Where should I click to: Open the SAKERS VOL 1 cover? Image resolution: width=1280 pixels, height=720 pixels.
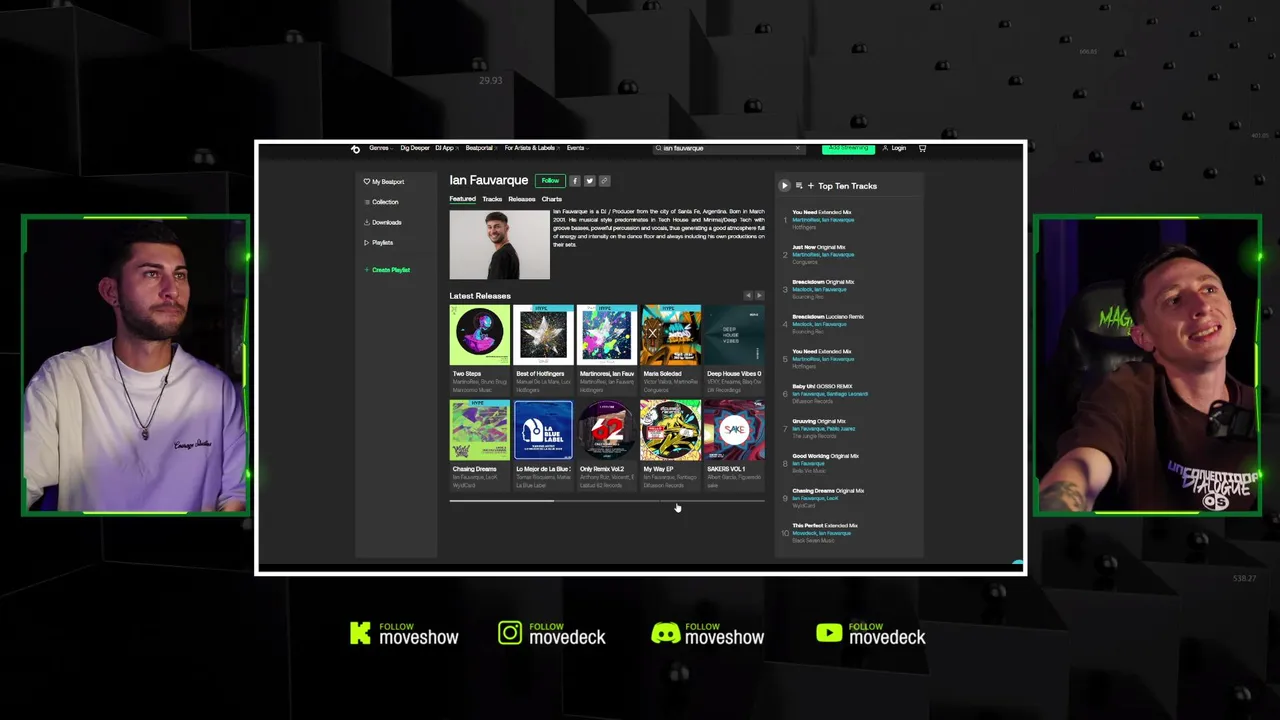[734, 430]
